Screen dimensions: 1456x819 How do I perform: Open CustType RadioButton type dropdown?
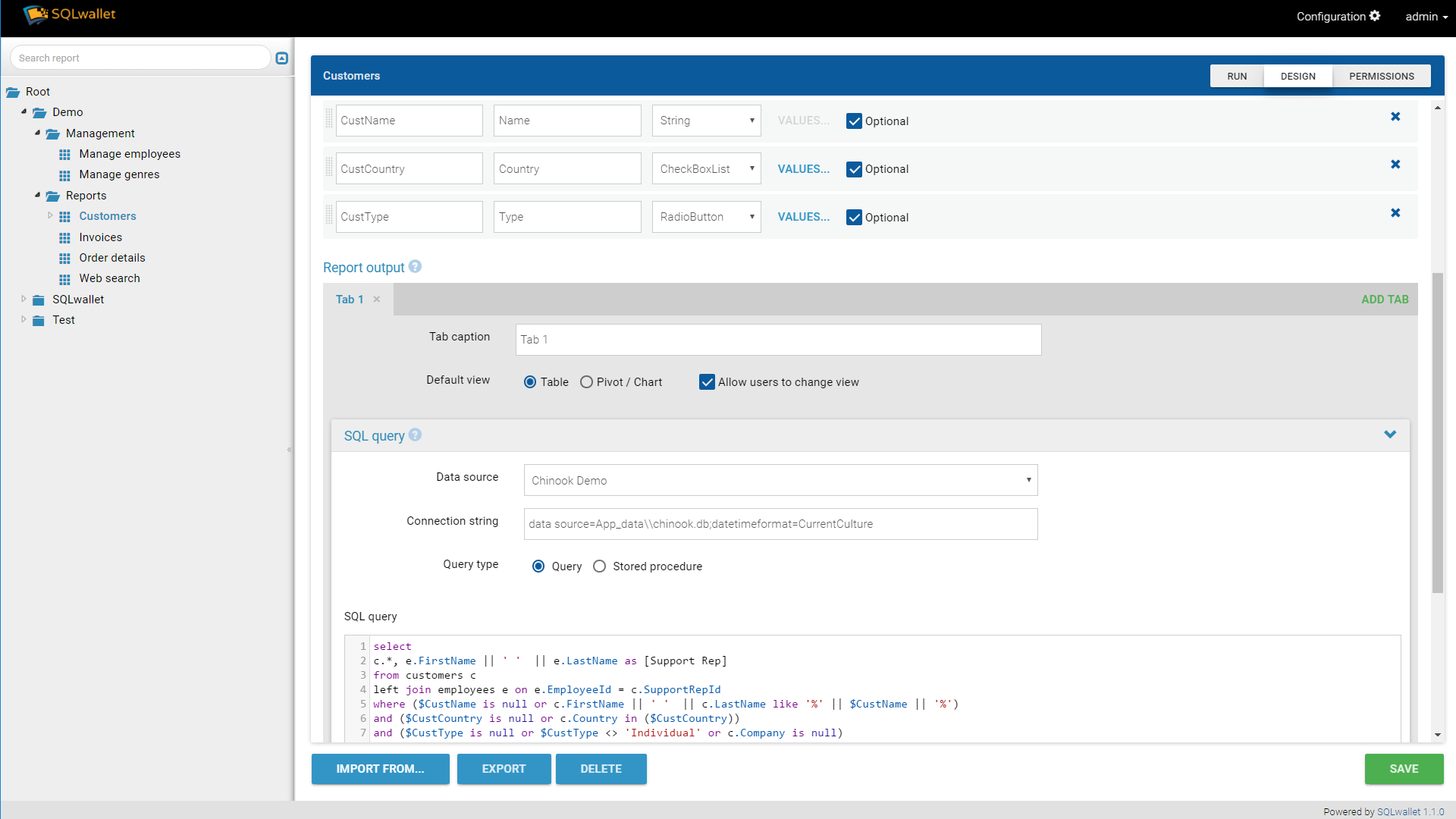coord(706,217)
